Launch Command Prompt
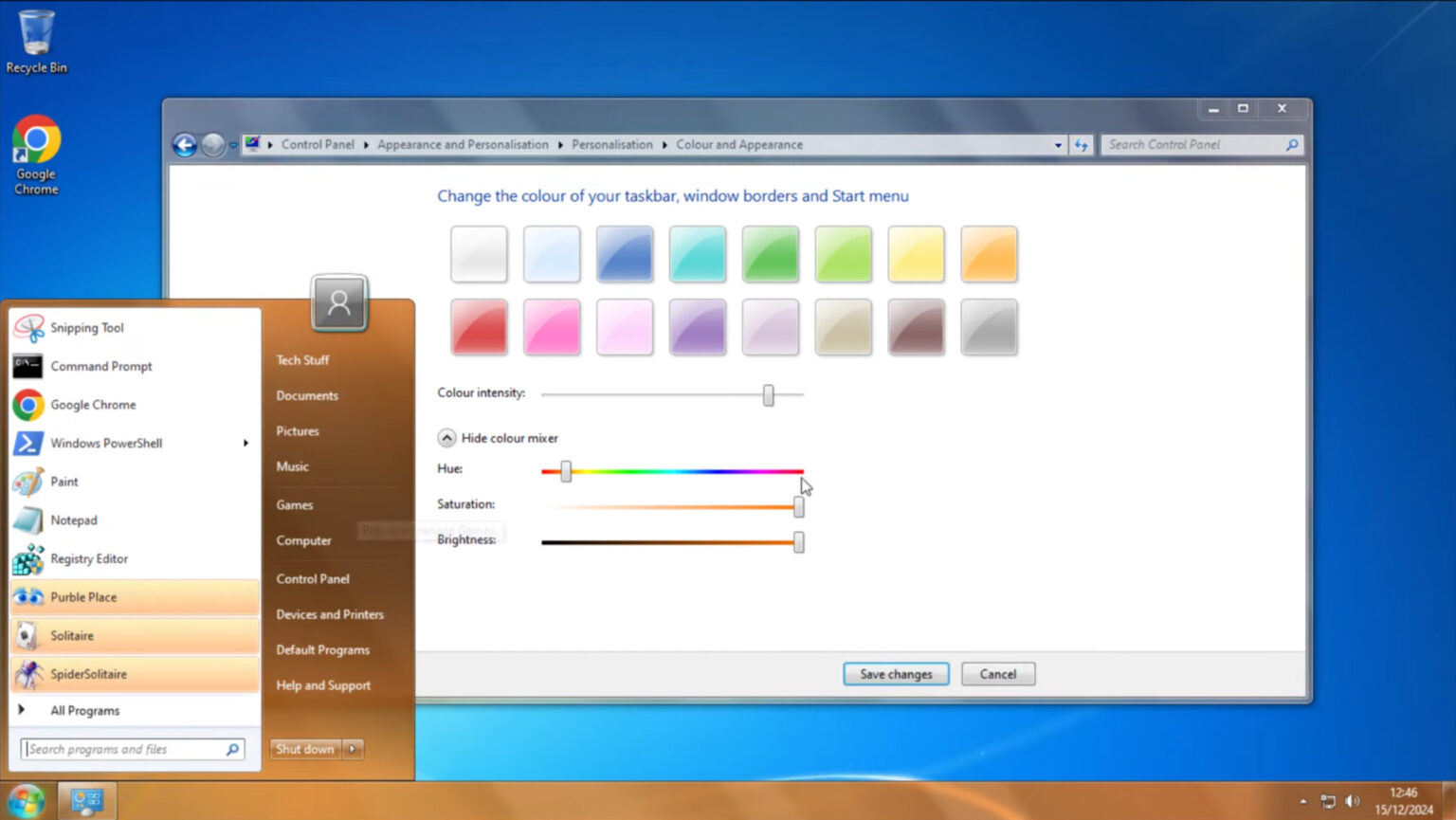 tap(100, 366)
